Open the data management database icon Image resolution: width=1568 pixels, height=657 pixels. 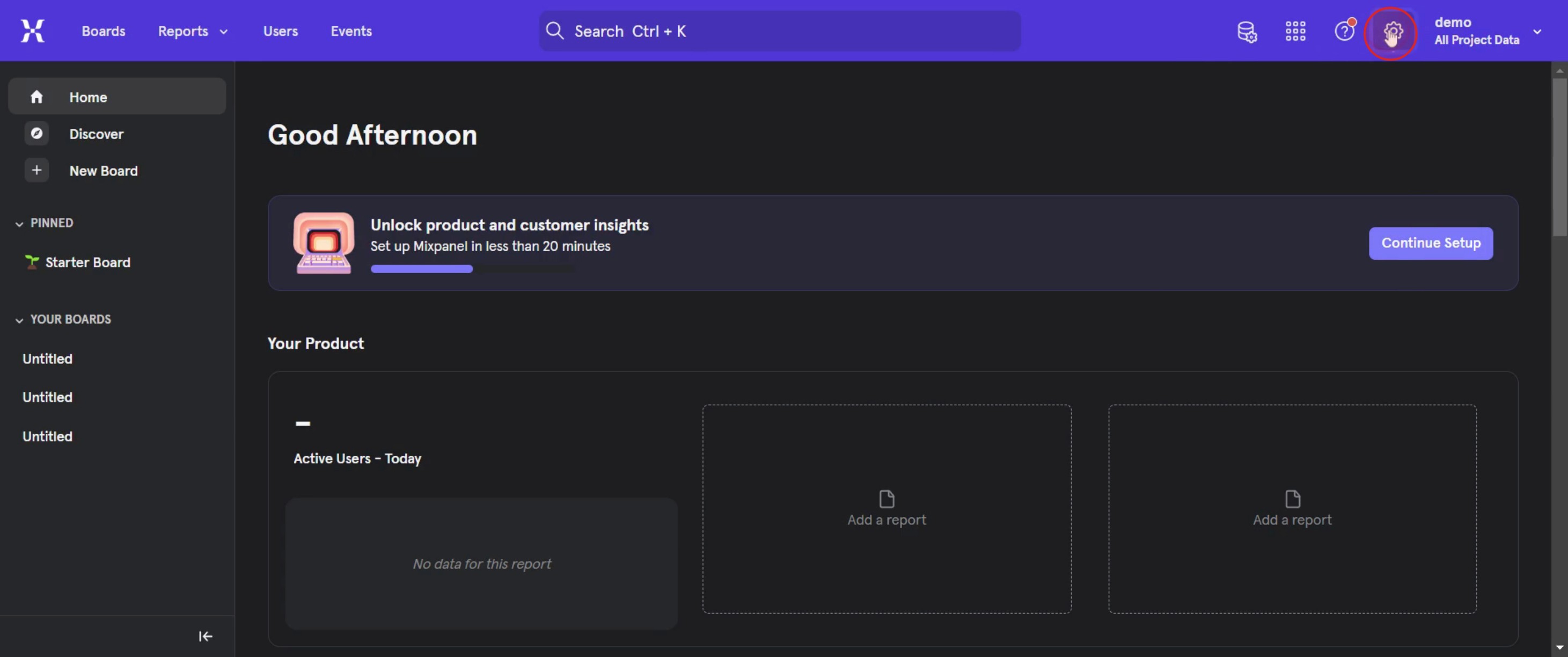(1246, 32)
